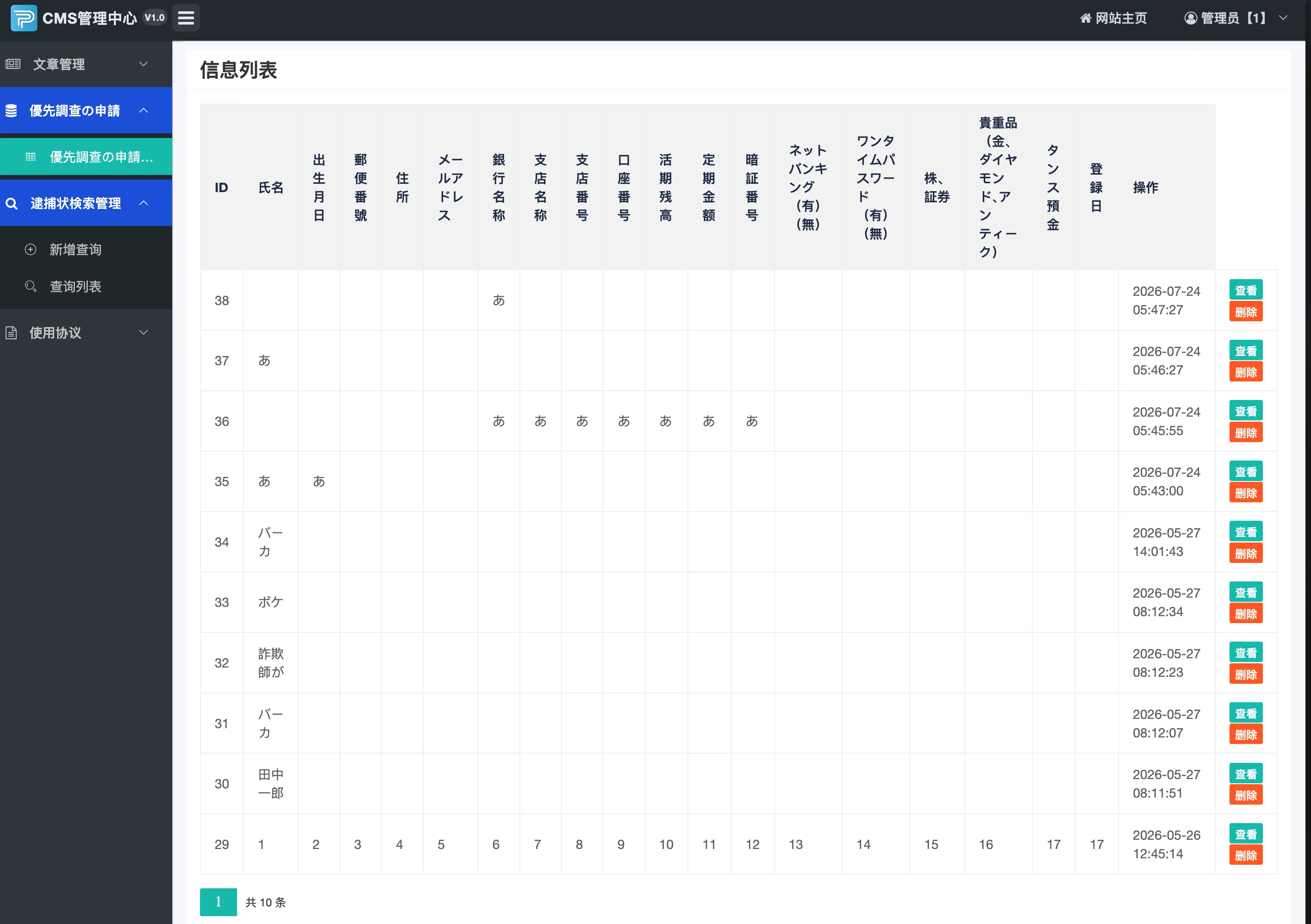The height and width of the screenshot is (924, 1311).
Task: Click the search icon for 逮捕状検索管理
Action: (12, 203)
